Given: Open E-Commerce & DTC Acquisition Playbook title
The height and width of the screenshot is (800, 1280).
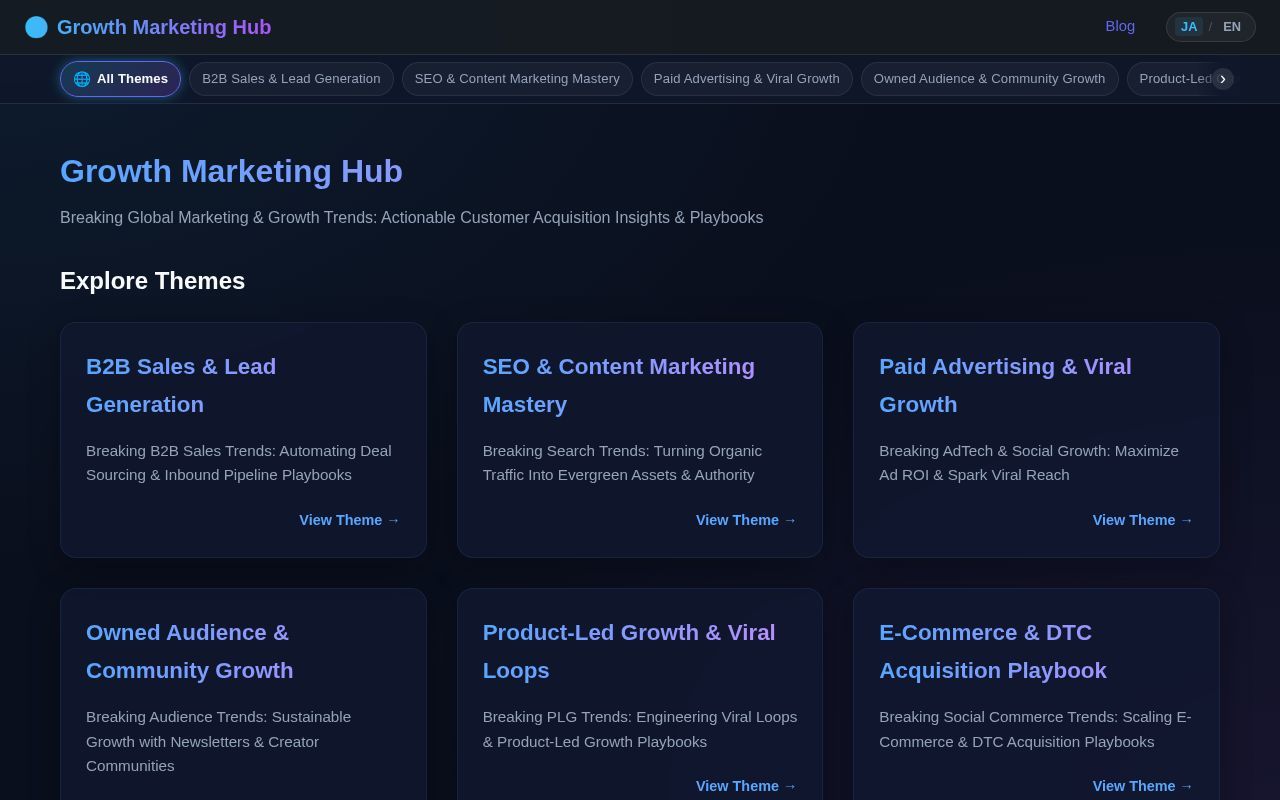Looking at the screenshot, I should [993, 652].
